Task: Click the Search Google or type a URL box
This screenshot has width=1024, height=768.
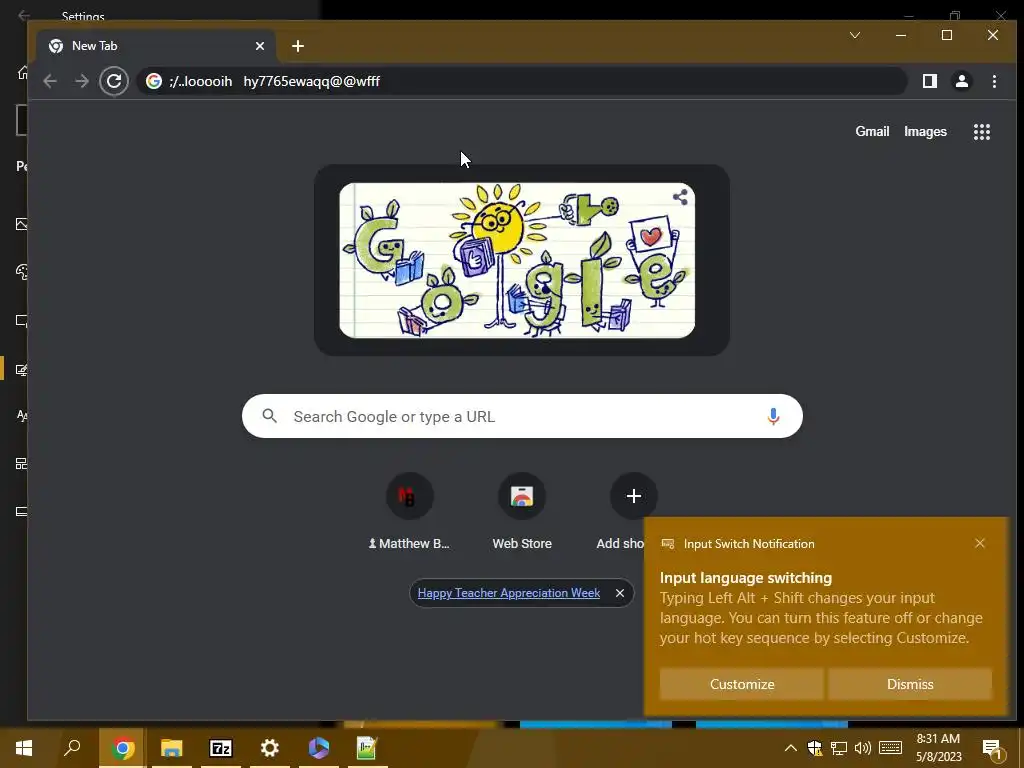Action: point(522,416)
